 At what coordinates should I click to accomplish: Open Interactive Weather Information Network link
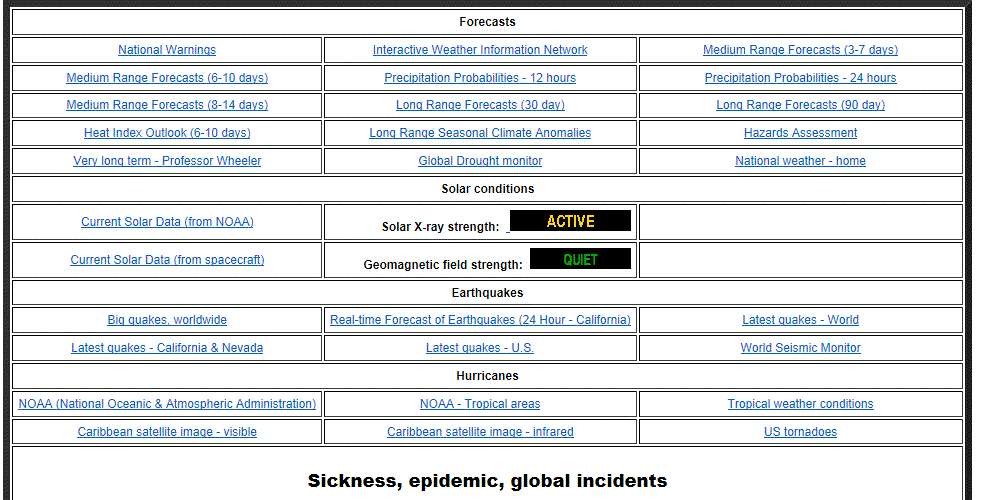(x=480, y=49)
